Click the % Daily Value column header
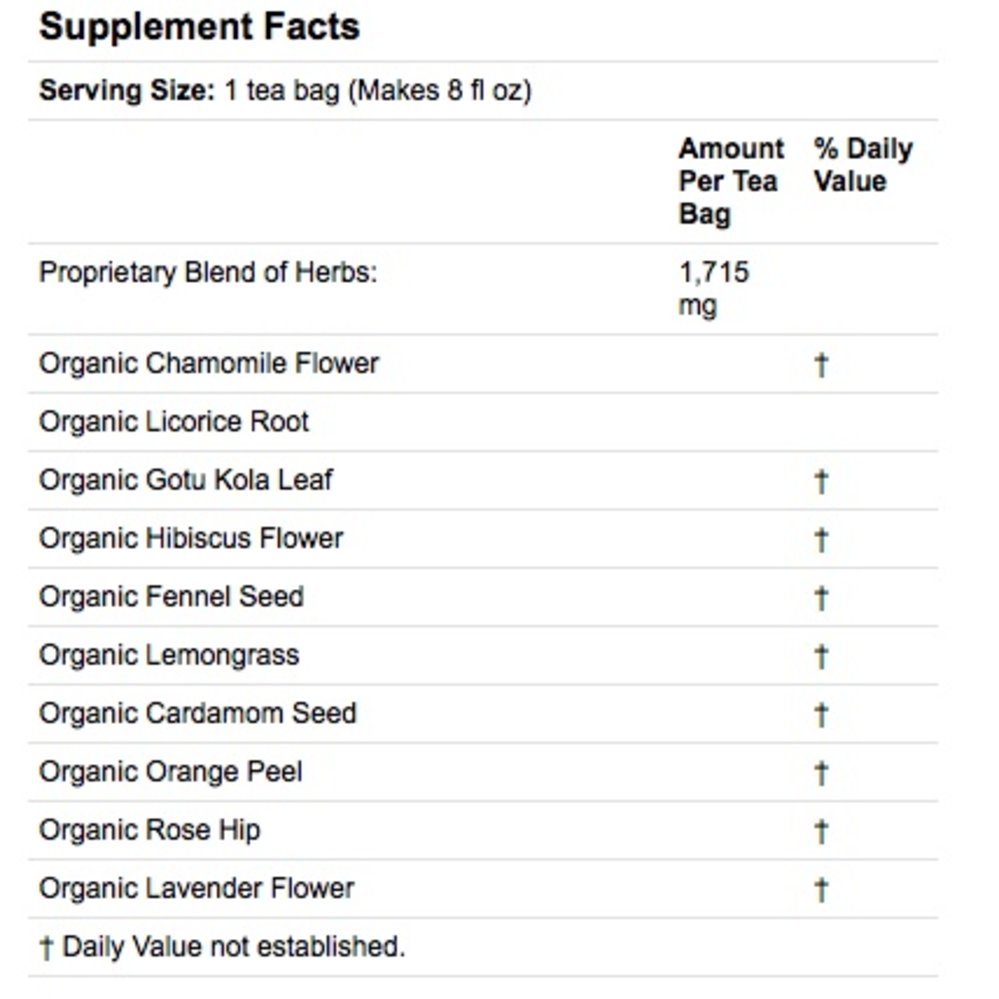The width and height of the screenshot is (999, 999). coord(862,165)
